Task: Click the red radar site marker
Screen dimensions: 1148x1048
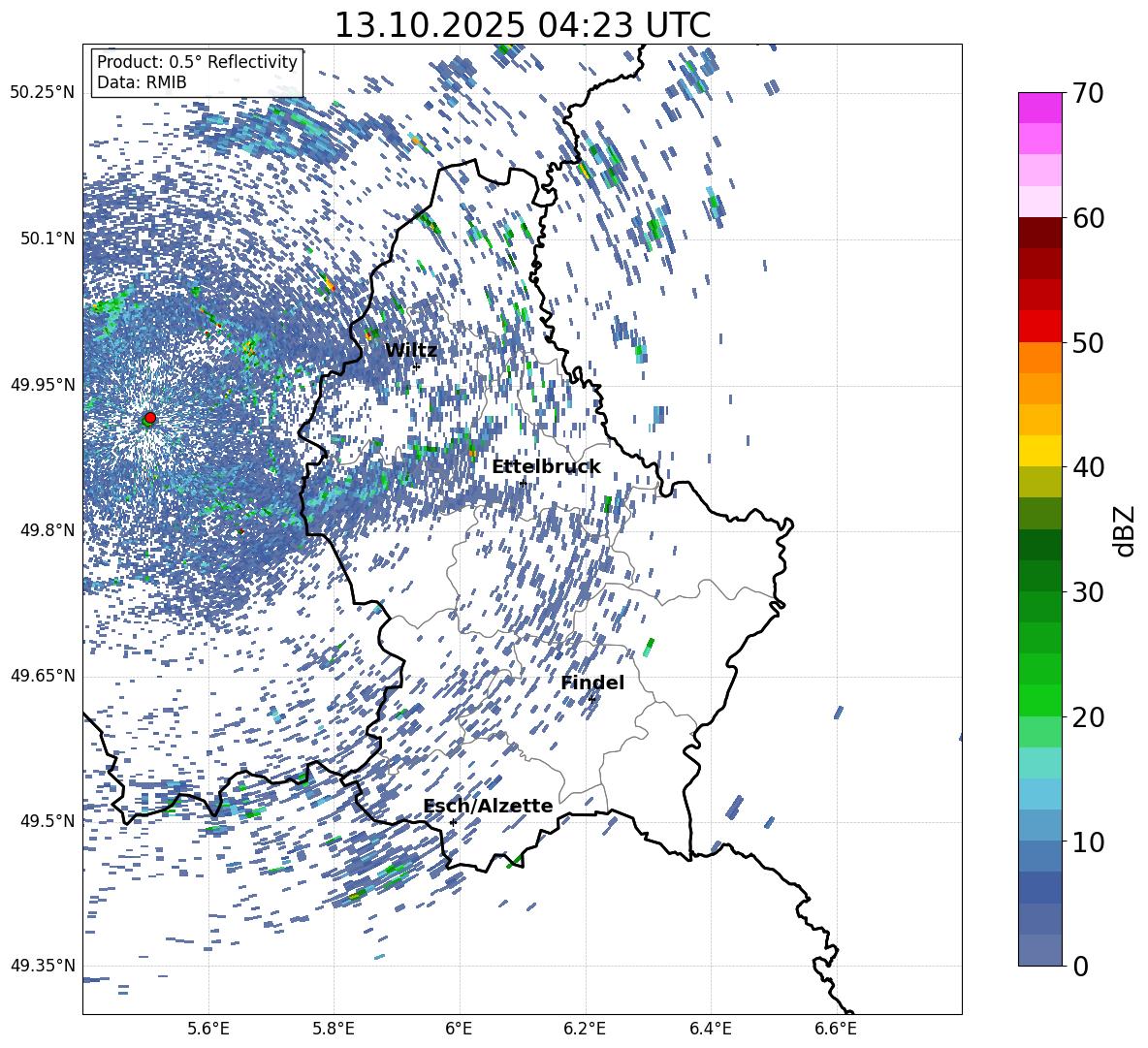Action: pyautogui.click(x=150, y=417)
